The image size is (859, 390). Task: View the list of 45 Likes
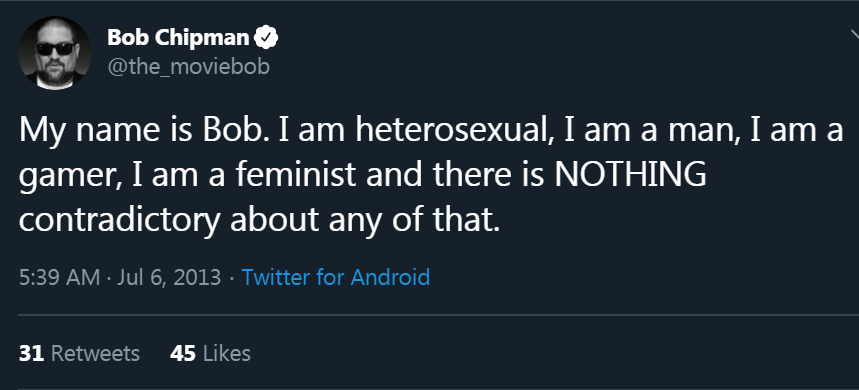(x=210, y=353)
